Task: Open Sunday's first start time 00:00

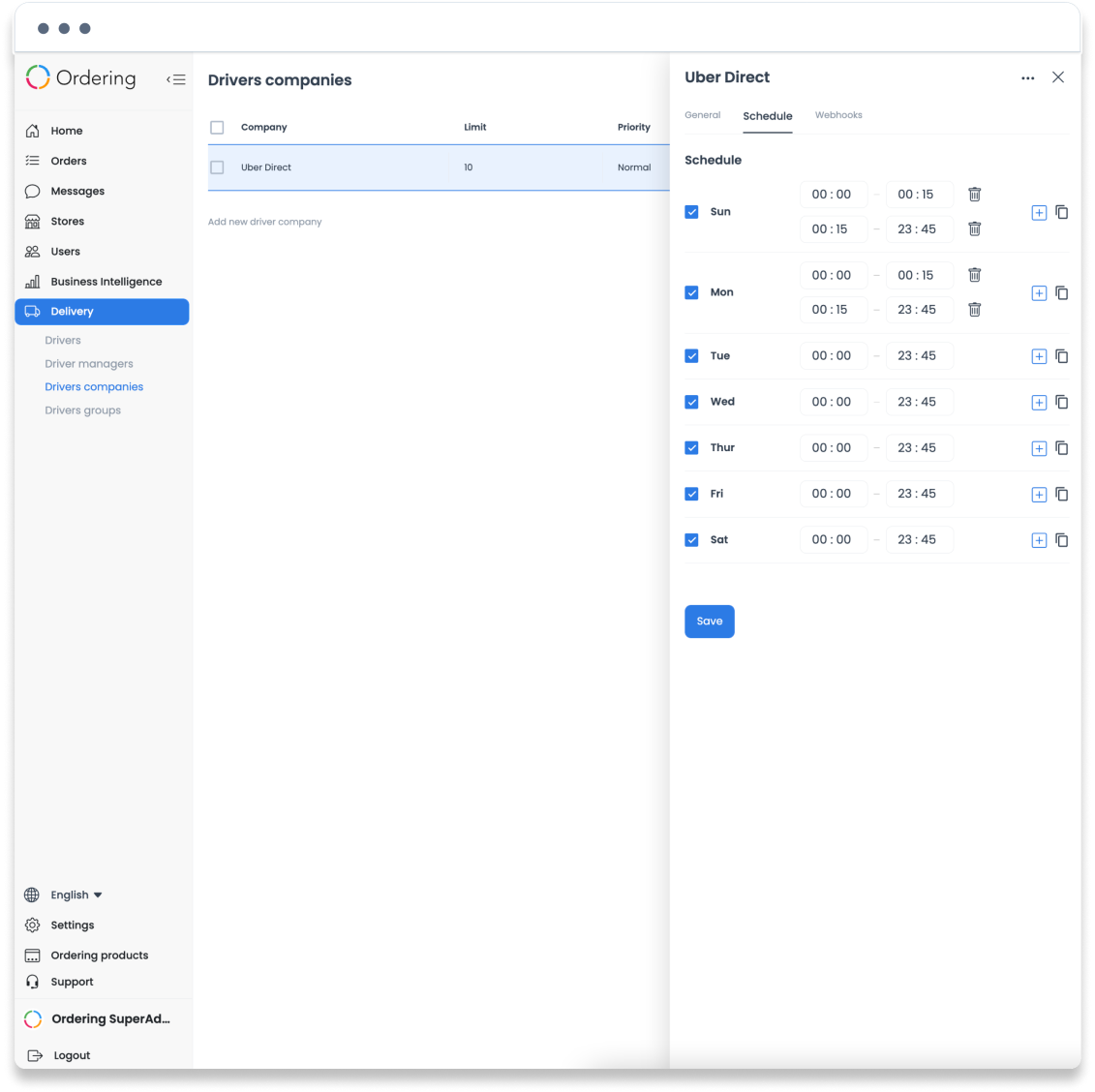Action: coord(834,195)
